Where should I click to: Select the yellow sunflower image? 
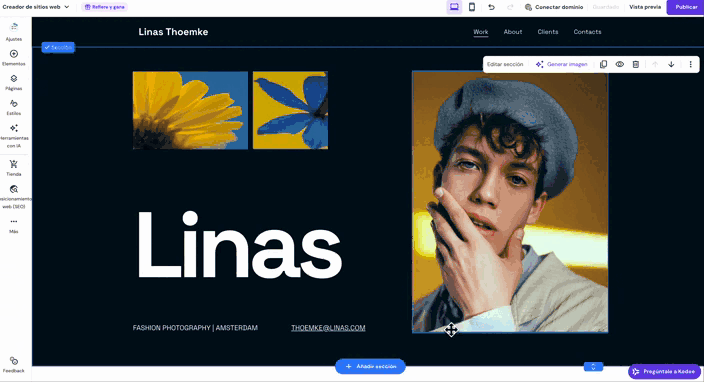tap(190, 110)
